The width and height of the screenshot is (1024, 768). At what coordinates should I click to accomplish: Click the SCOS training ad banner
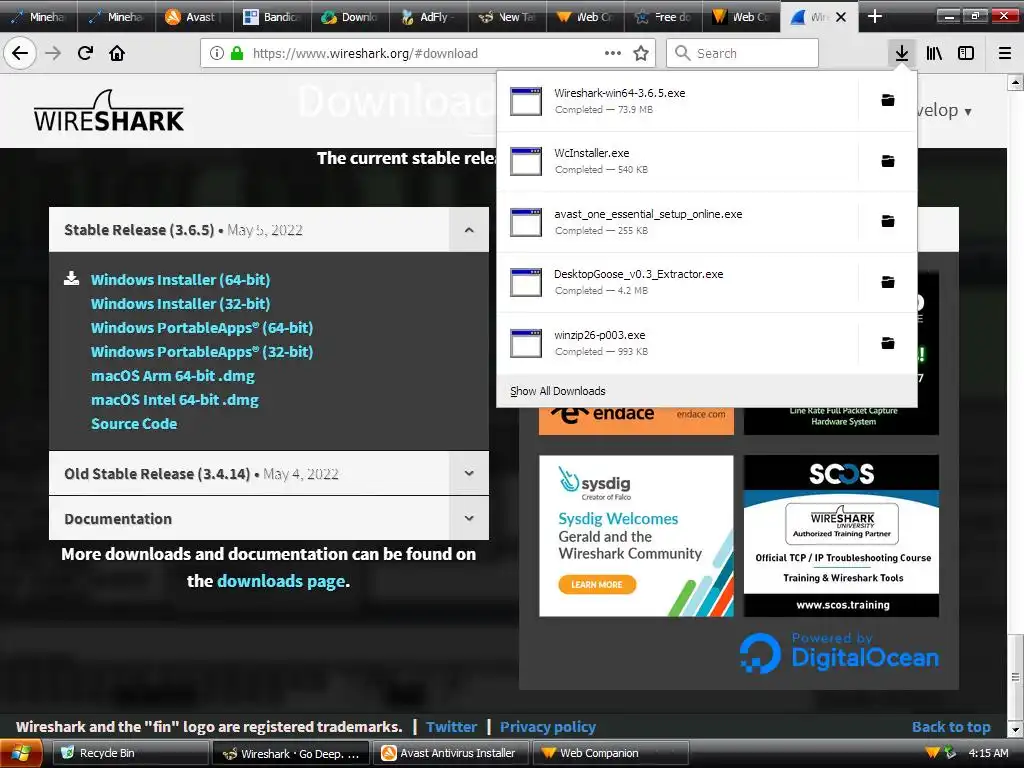(841, 536)
